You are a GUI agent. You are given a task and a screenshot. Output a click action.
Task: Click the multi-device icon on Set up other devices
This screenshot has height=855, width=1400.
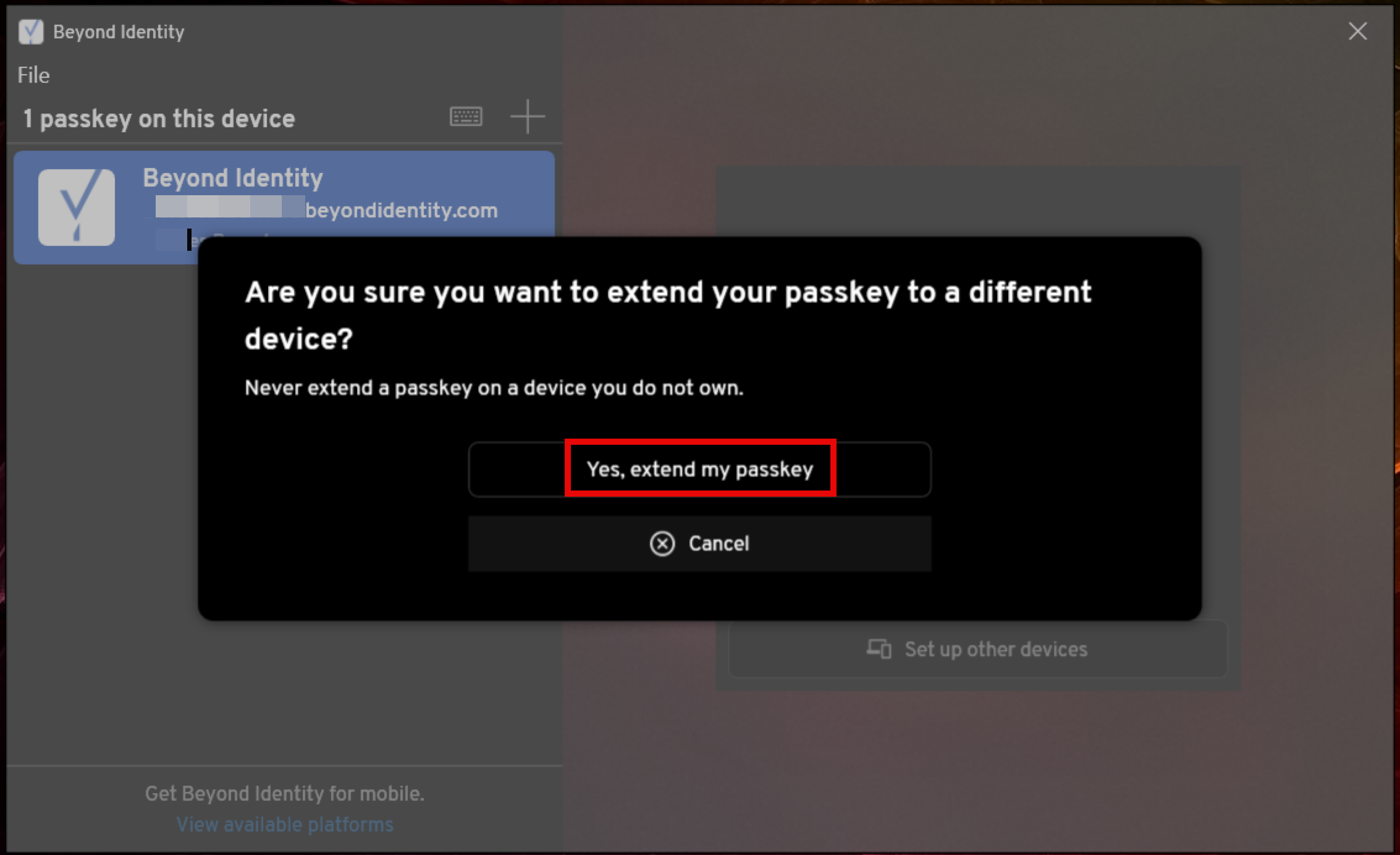(878, 649)
